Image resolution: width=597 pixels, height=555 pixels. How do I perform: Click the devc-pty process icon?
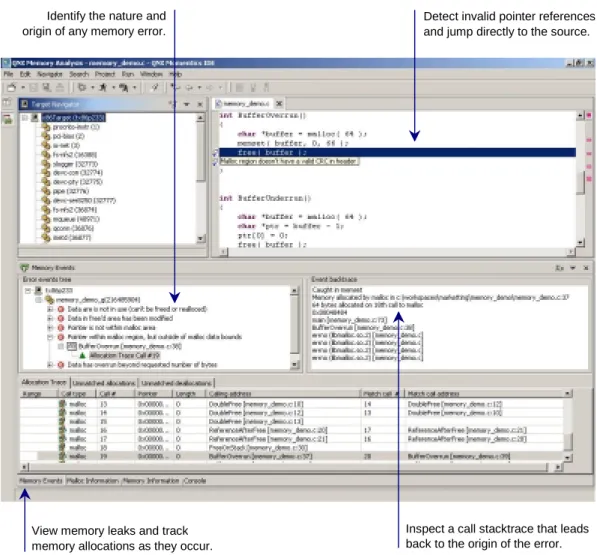pyautogui.click(x=46, y=182)
